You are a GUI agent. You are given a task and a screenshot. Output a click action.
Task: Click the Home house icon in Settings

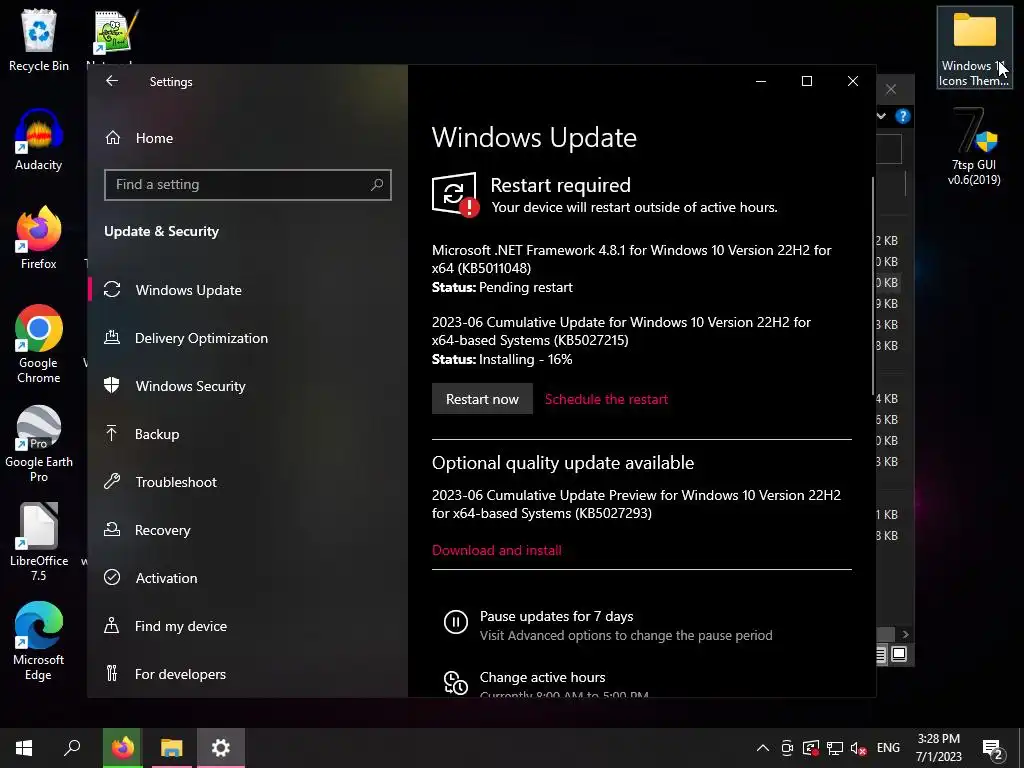coord(113,137)
